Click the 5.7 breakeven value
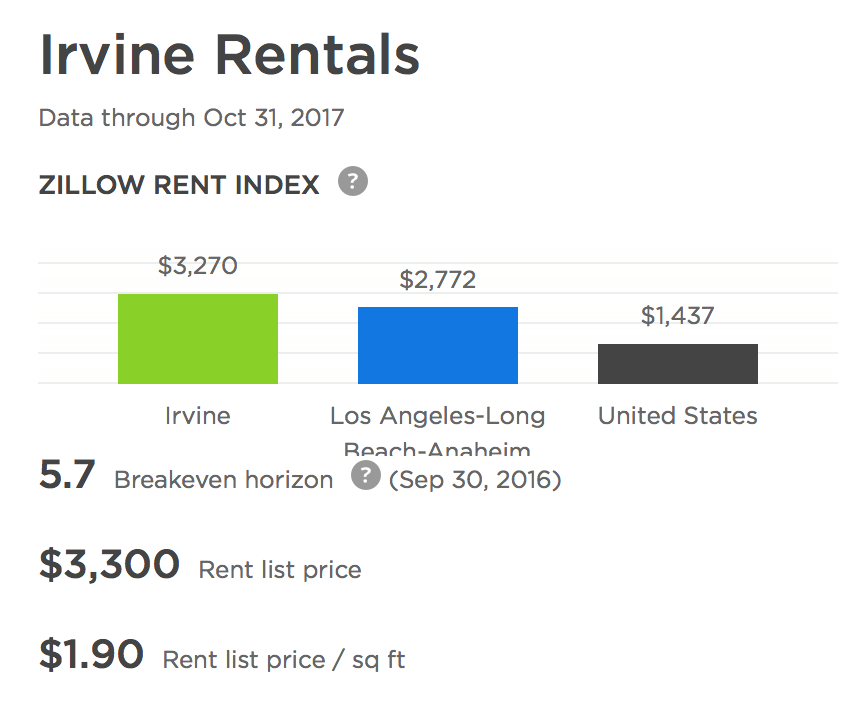The image size is (844, 710). [x=67, y=475]
